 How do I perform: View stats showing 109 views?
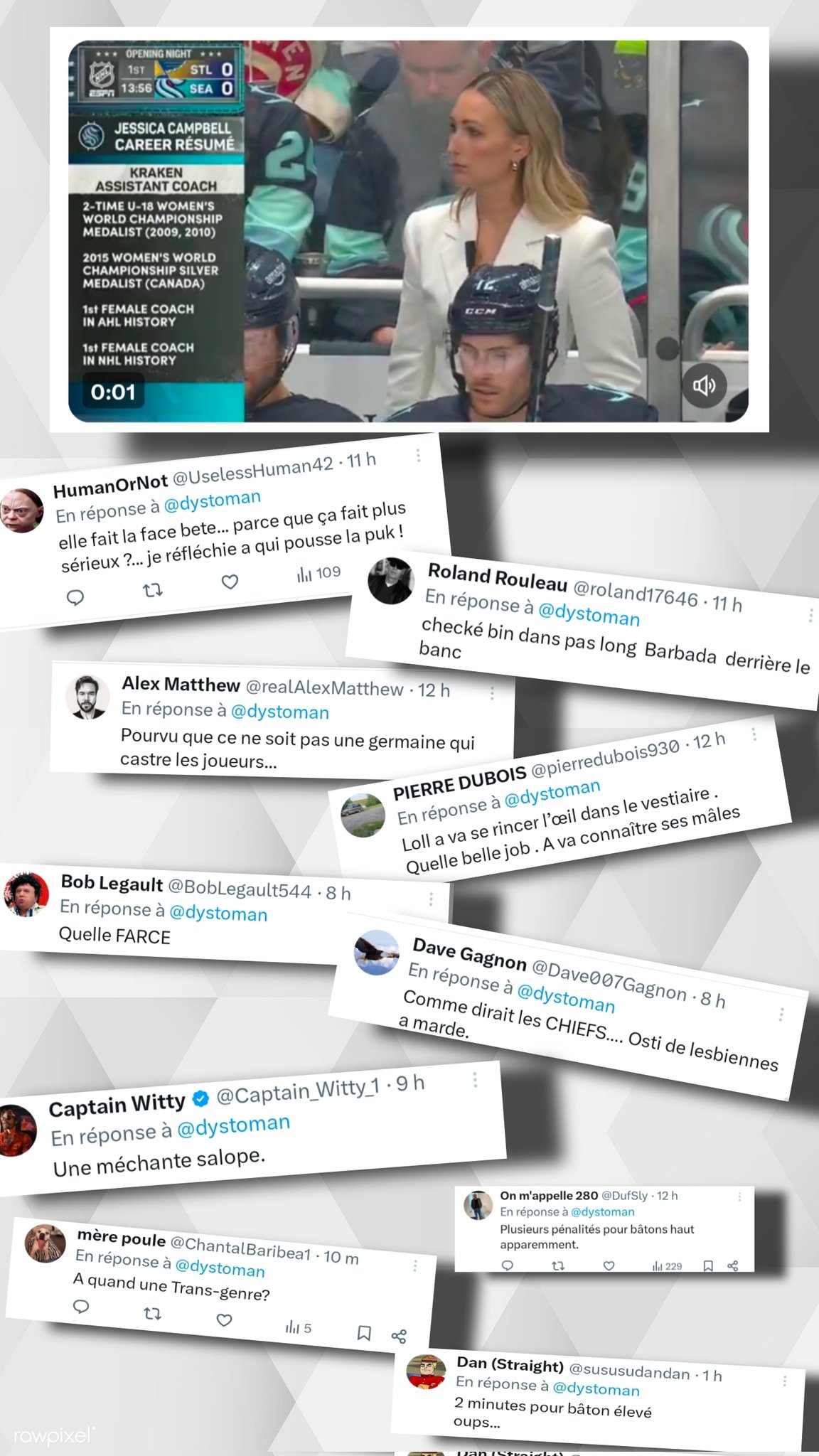pos(318,573)
